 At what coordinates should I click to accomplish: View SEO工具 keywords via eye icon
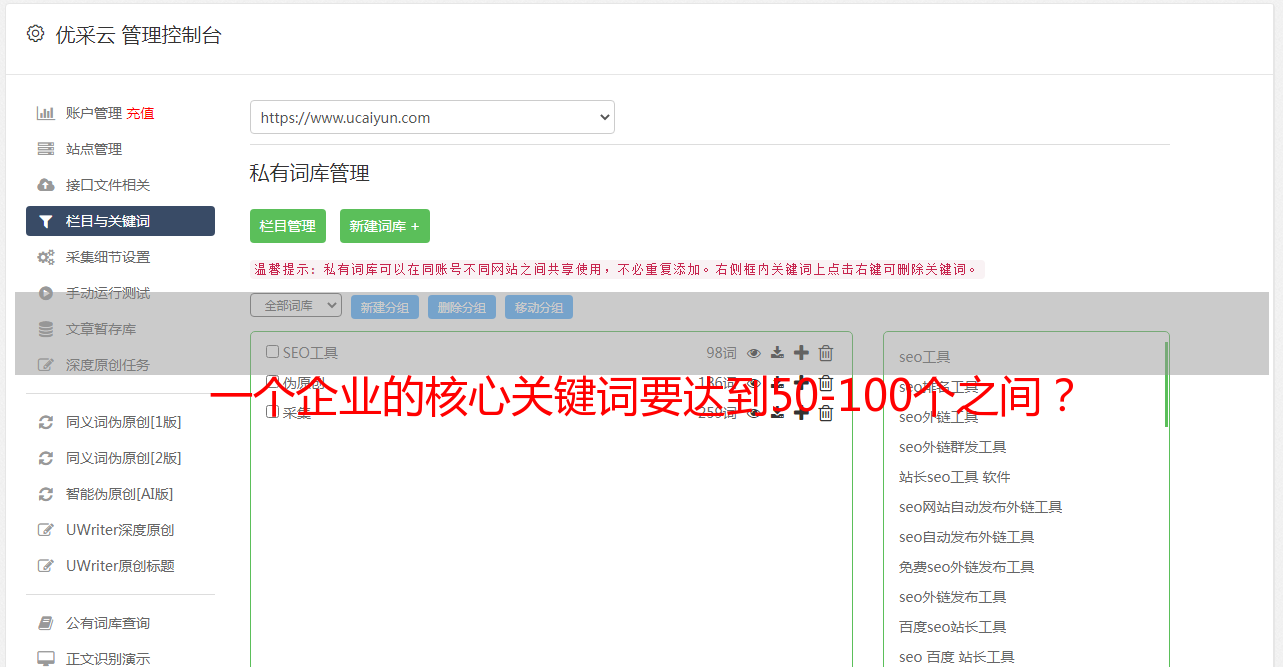coord(754,352)
